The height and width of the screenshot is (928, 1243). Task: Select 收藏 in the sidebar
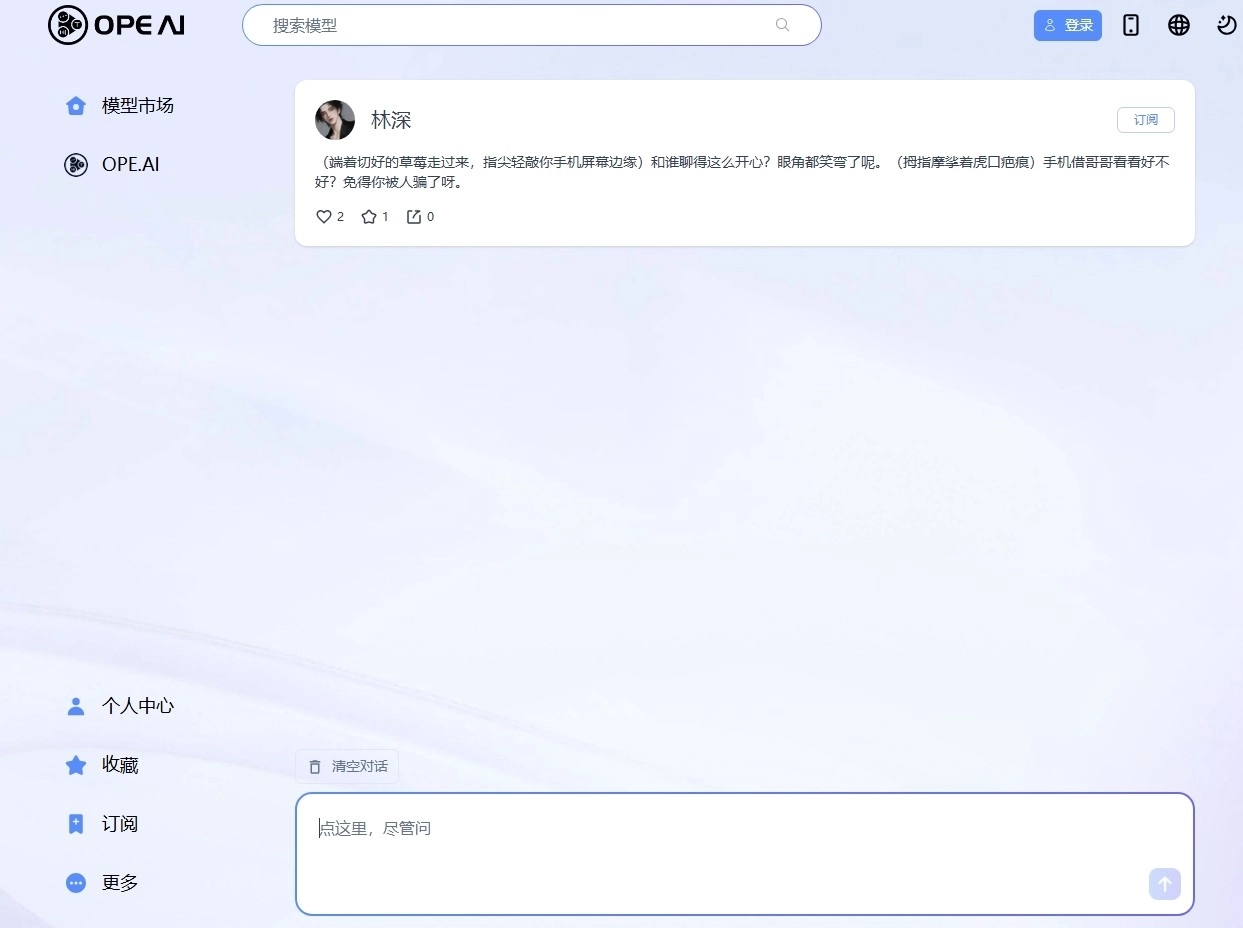[x=119, y=764]
